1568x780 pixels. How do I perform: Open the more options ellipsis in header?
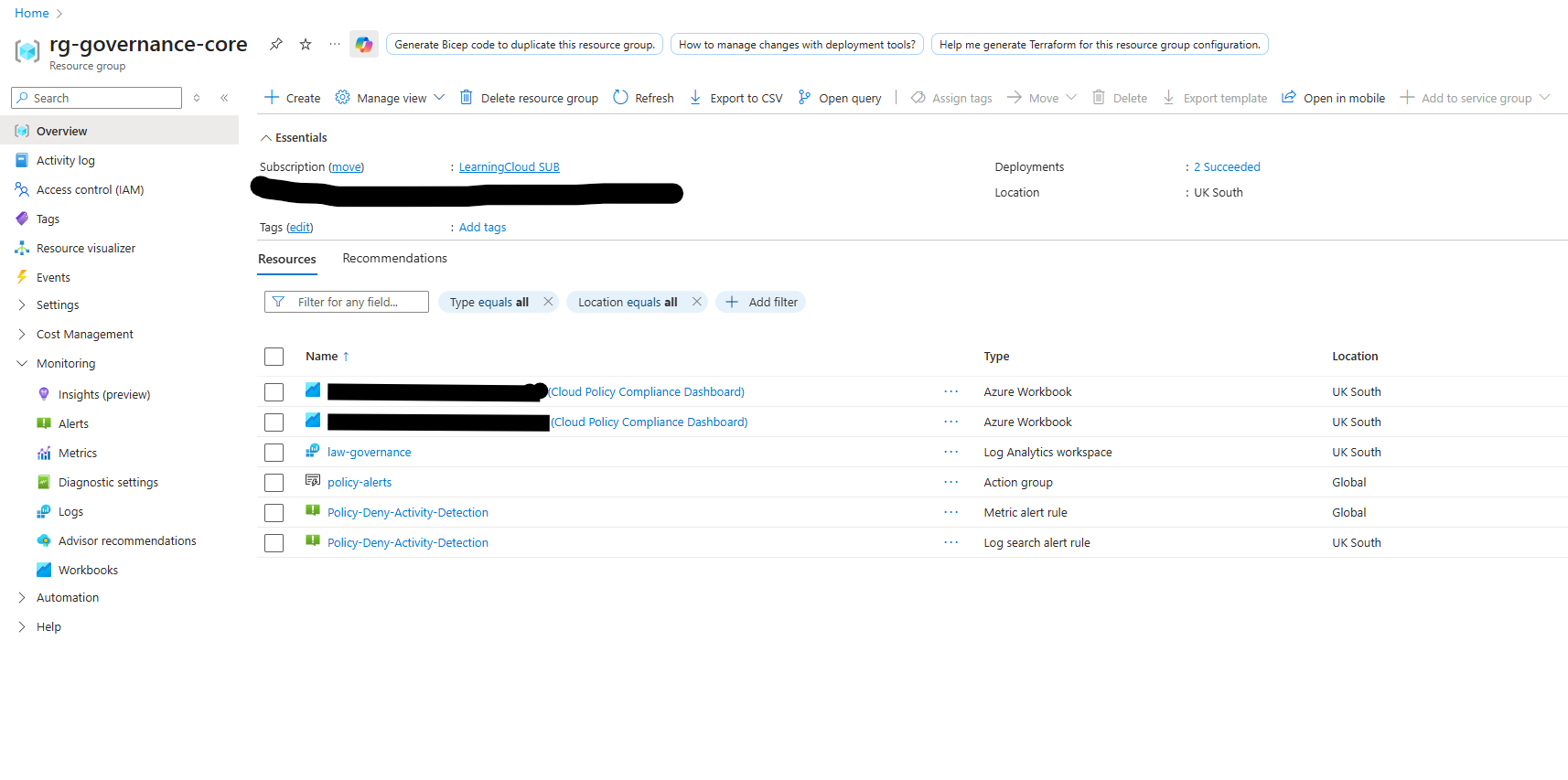click(x=335, y=44)
